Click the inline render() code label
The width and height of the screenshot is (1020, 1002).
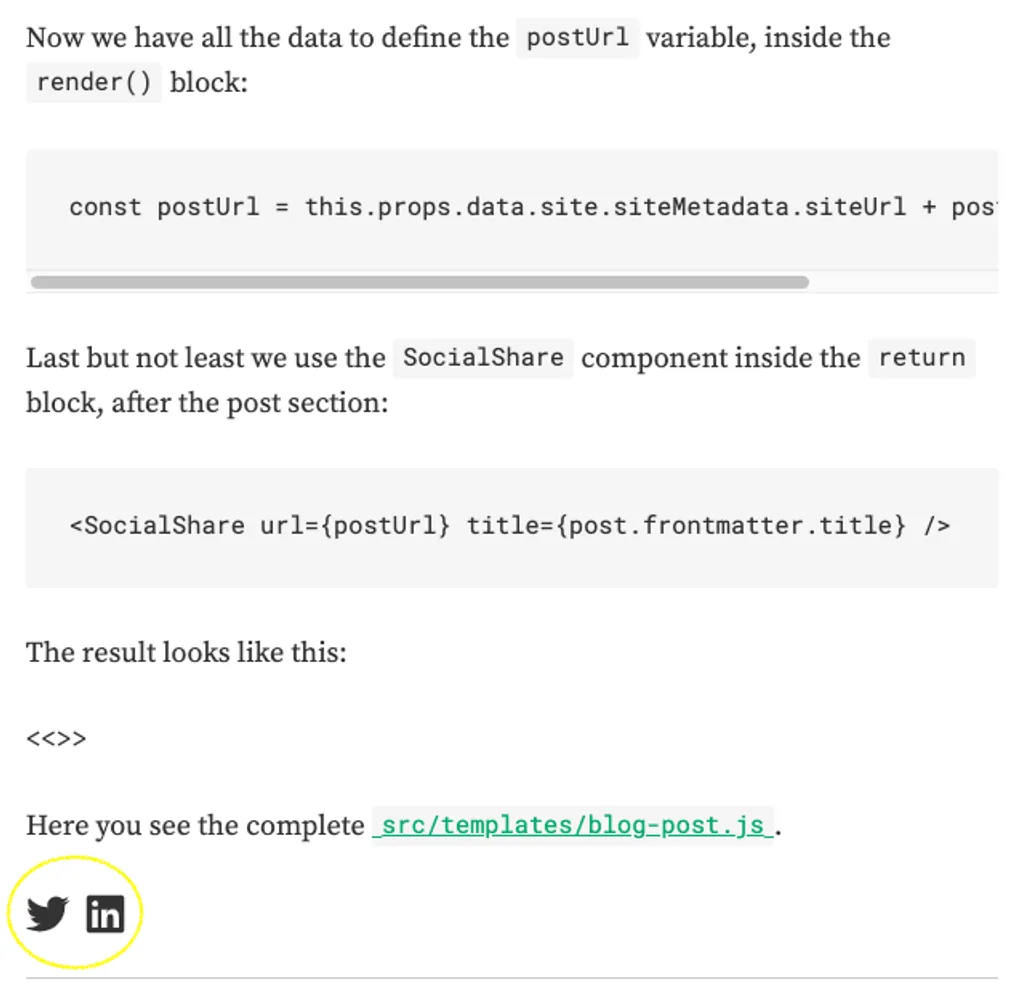point(93,82)
